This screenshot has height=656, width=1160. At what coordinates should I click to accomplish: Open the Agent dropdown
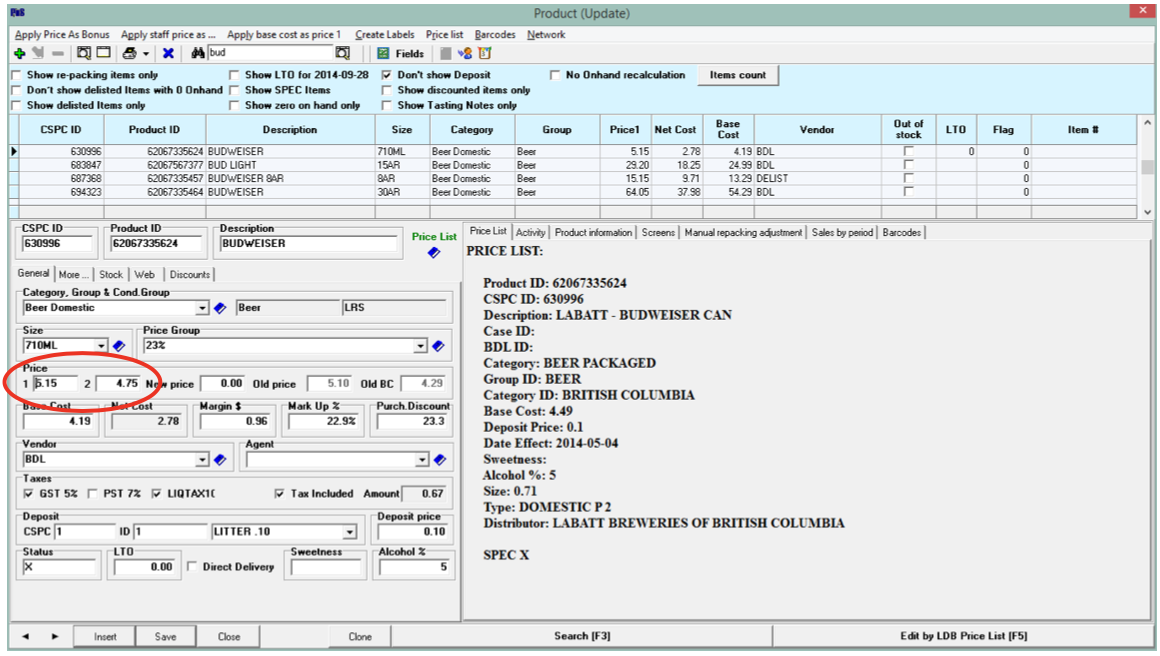(422, 459)
